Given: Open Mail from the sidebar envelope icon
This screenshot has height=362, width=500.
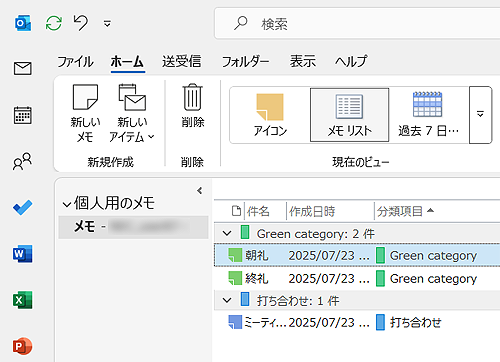Looking at the screenshot, I should coord(23,68).
